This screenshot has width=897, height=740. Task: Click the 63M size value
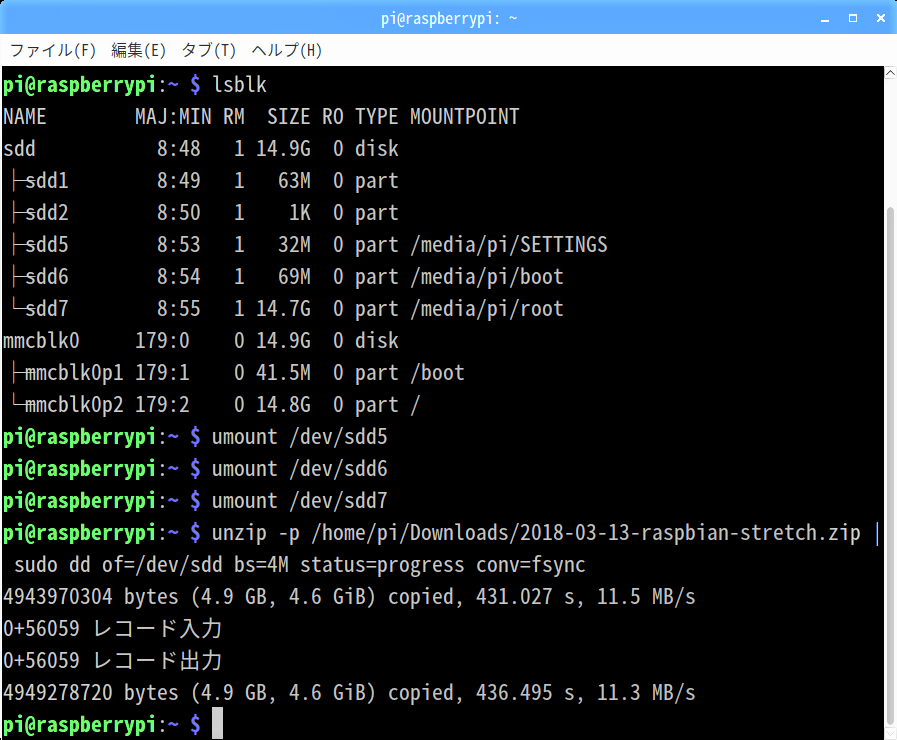pos(294,181)
